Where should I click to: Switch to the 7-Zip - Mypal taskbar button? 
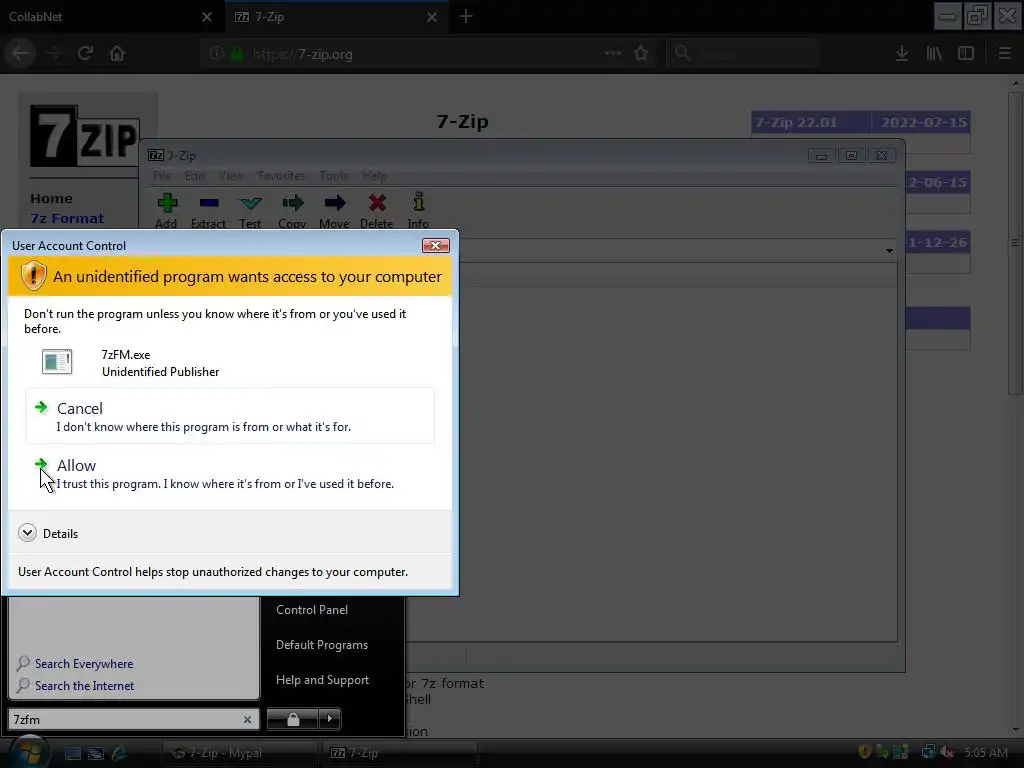239,753
